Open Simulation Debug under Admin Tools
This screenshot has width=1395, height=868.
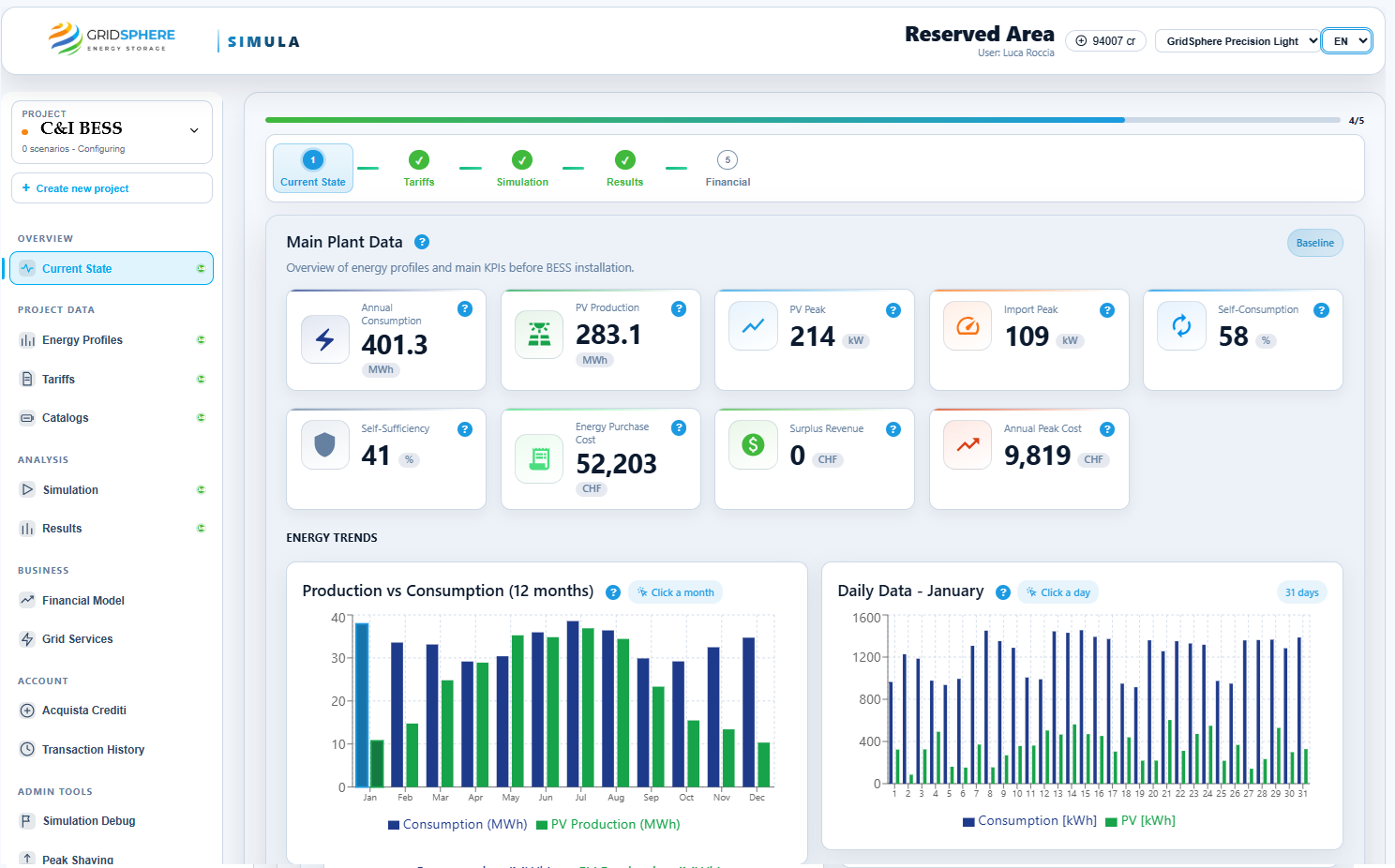[112, 821]
